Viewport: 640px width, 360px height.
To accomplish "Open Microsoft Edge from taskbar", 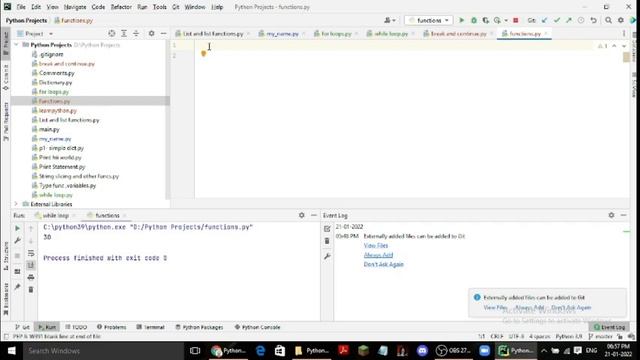I will (260, 351).
